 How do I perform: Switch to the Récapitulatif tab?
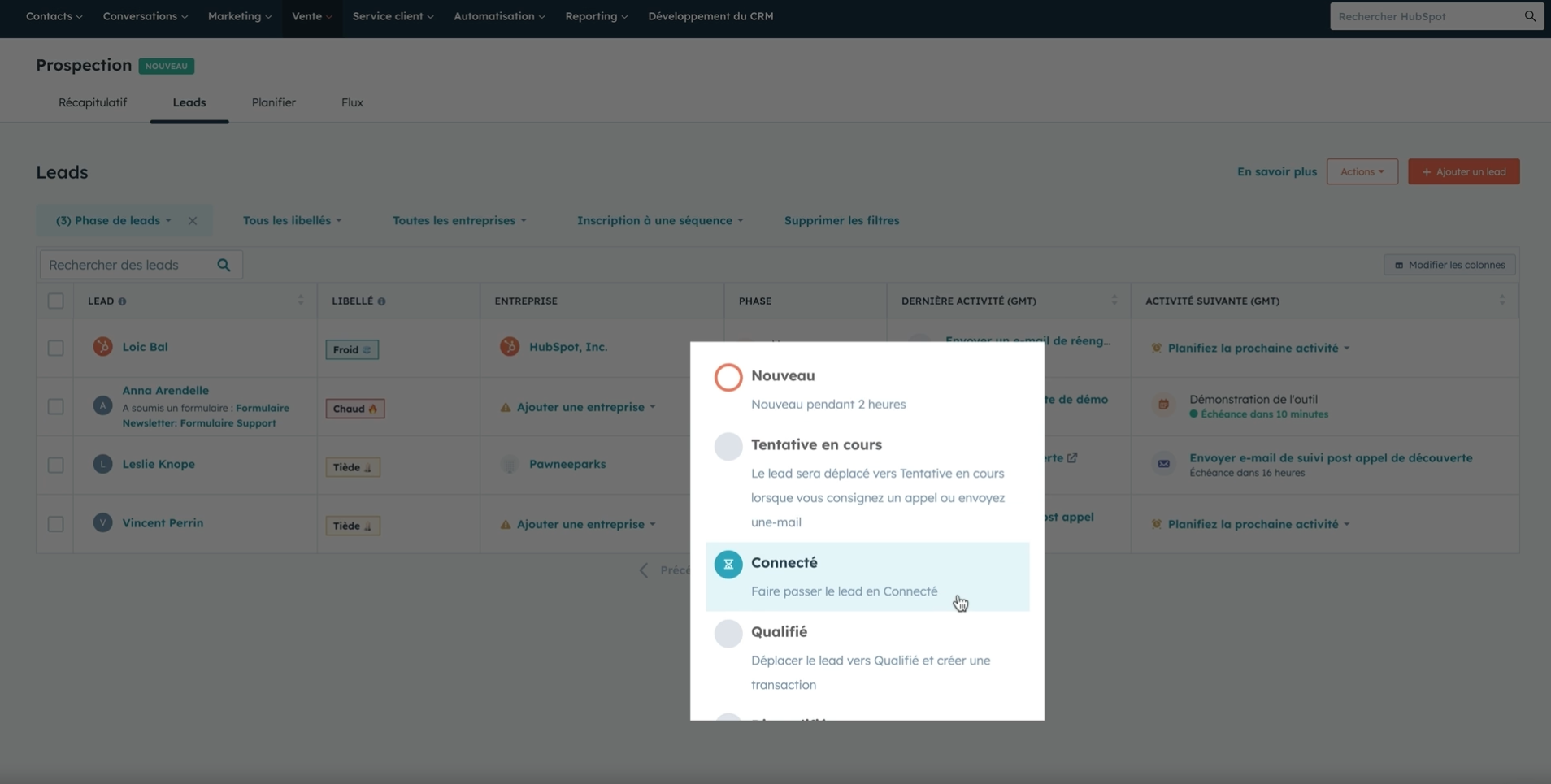(x=93, y=102)
